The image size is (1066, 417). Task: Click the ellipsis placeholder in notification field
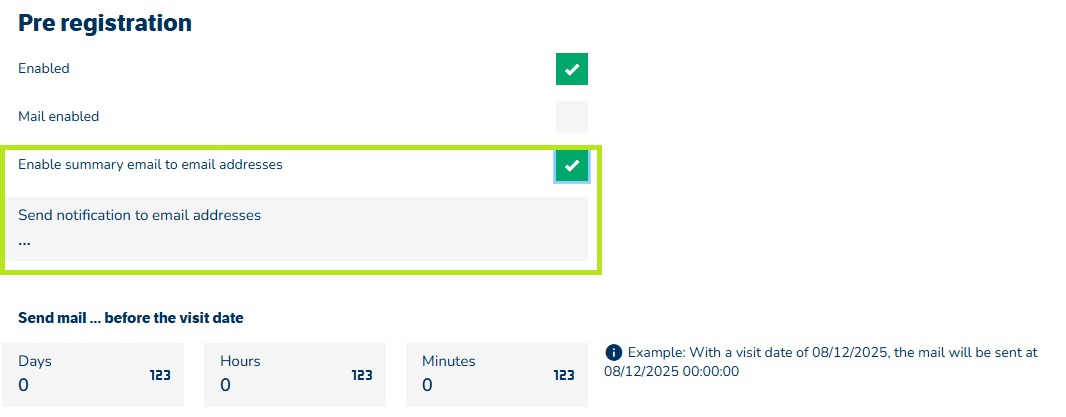24,240
